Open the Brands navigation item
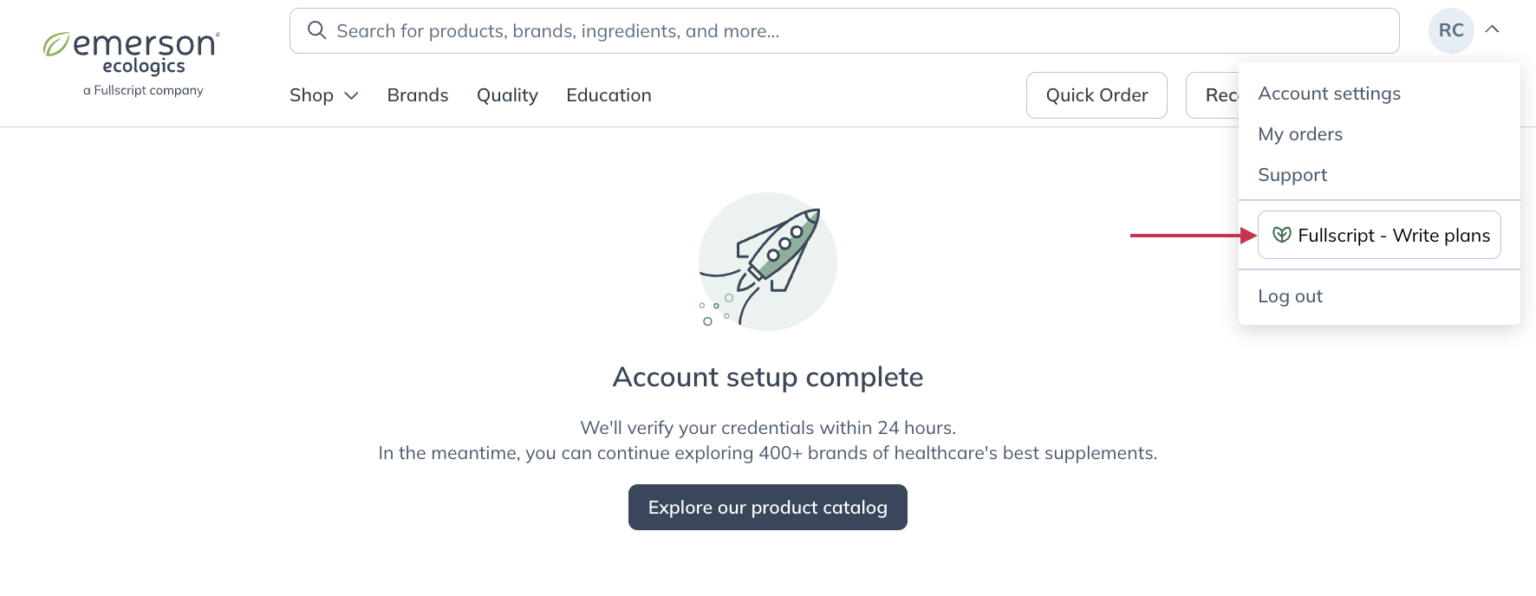 coord(417,95)
